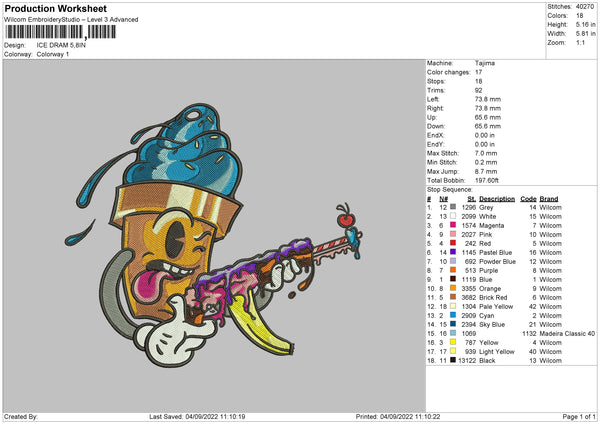Viewport: 600px width, 424px height.
Task: Click the 'Color changes:' value 17
Action: click(x=478, y=72)
